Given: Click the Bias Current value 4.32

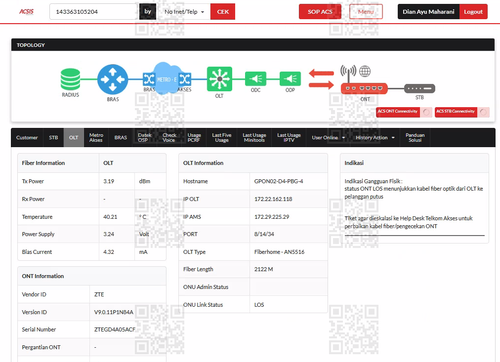Looking at the screenshot, I should (109, 252).
